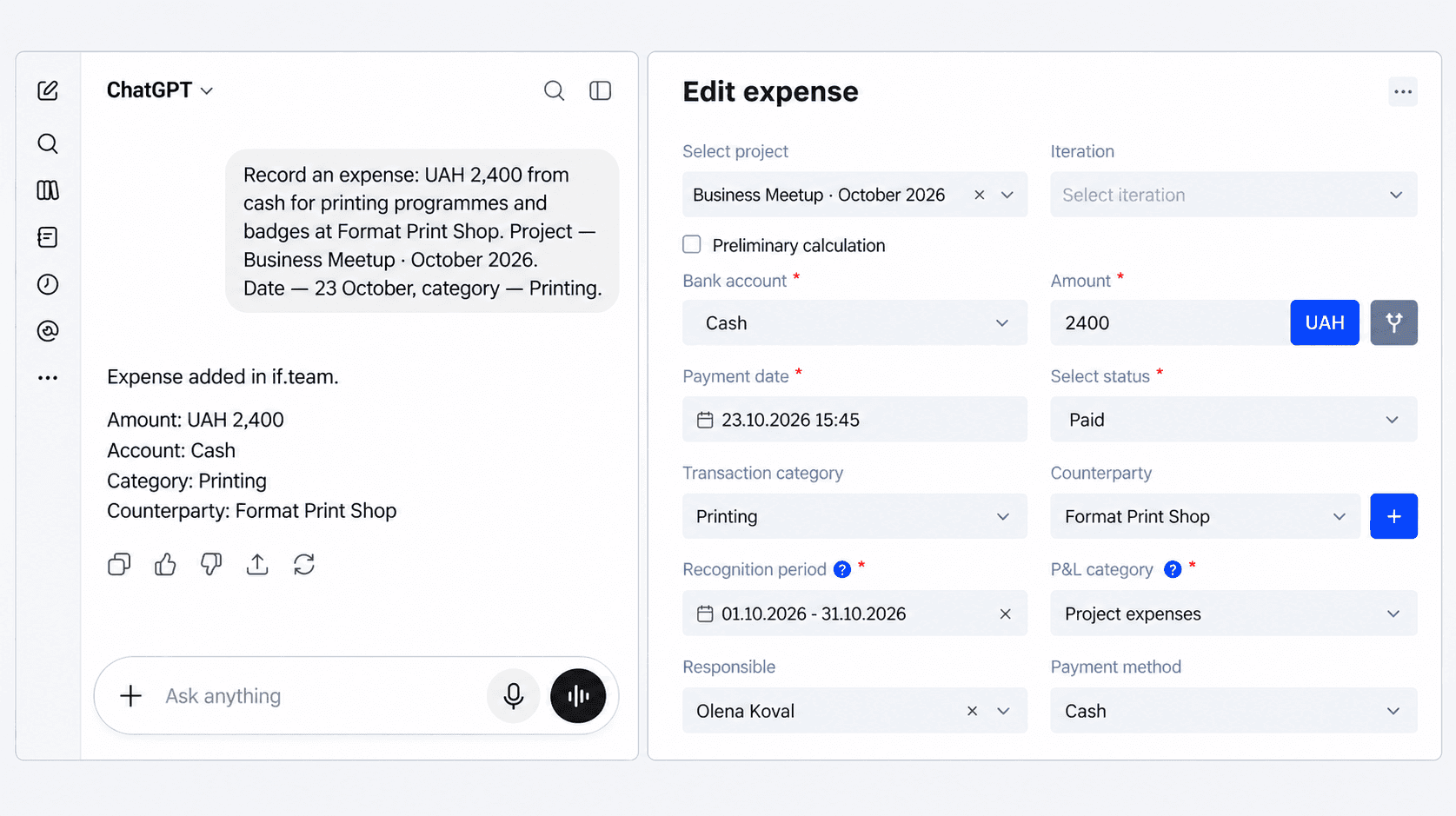Start voice mode with the waveform button

[x=578, y=696]
